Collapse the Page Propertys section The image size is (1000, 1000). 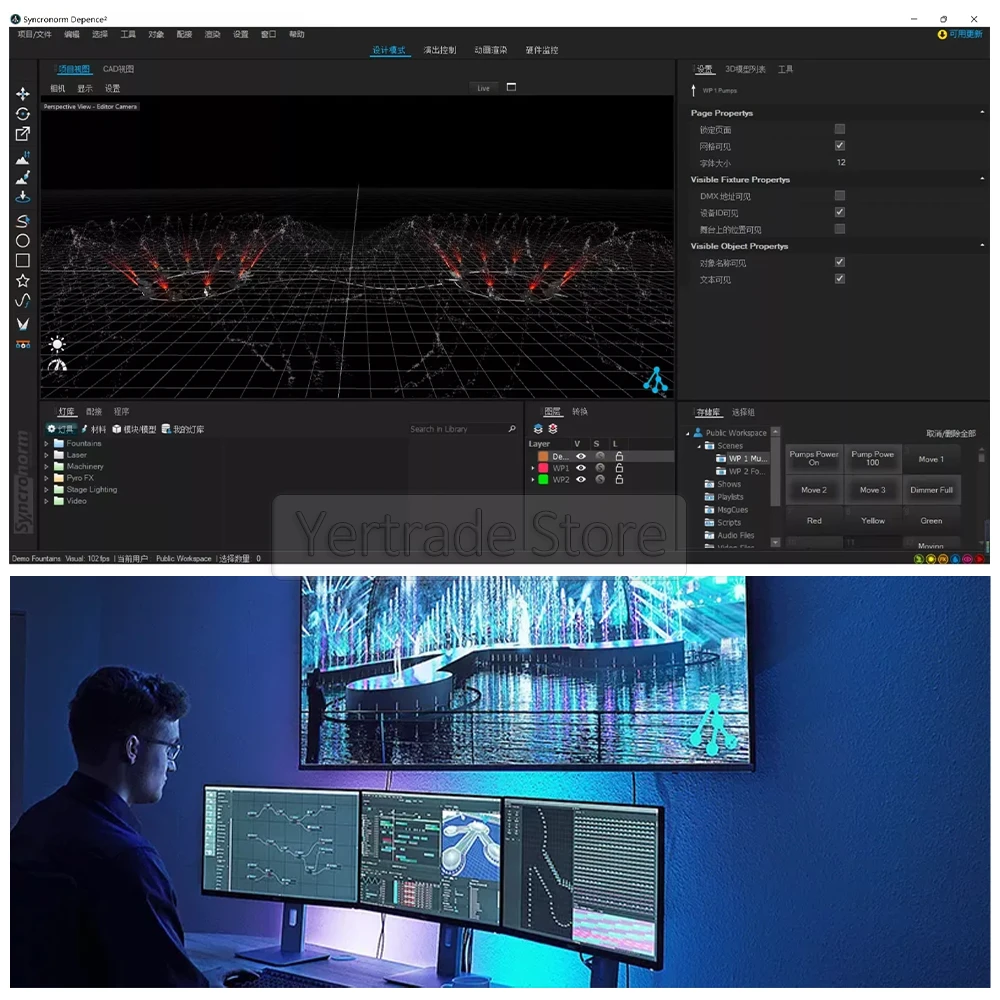pos(982,112)
